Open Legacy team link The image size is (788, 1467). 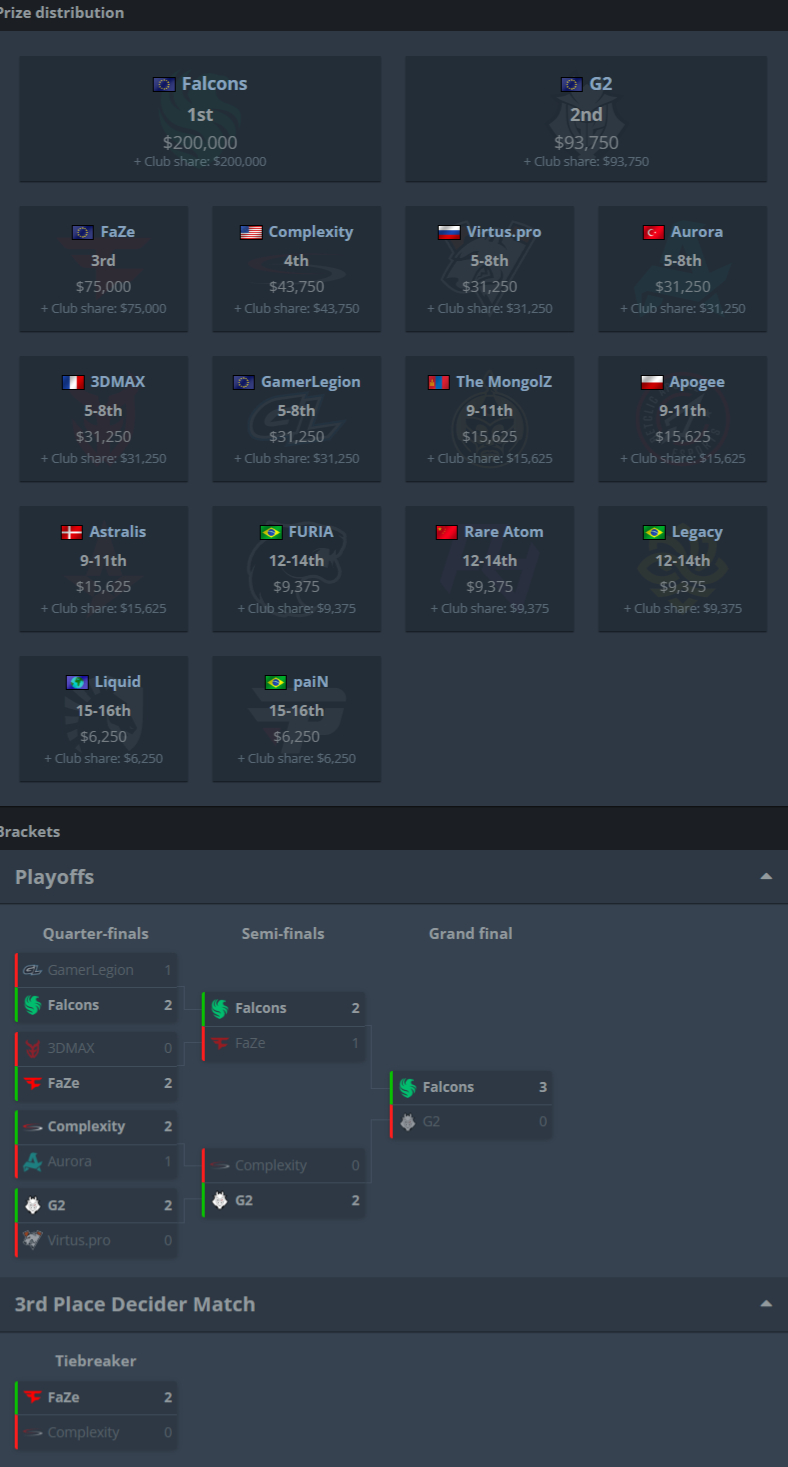tap(697, 532)
